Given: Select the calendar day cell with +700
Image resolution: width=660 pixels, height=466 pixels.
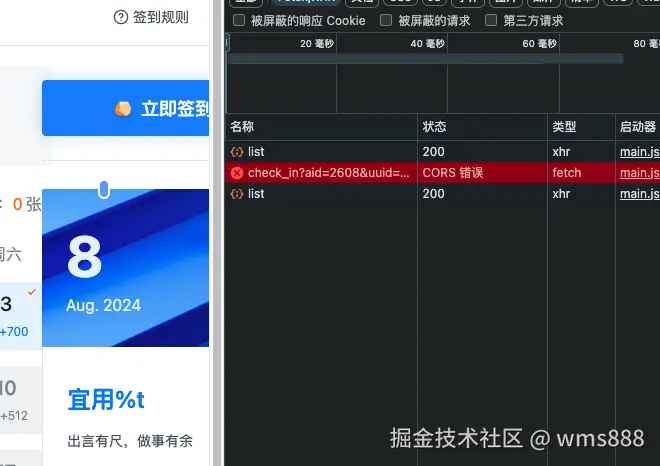Looking at the screenshot, I should [20, 315].
